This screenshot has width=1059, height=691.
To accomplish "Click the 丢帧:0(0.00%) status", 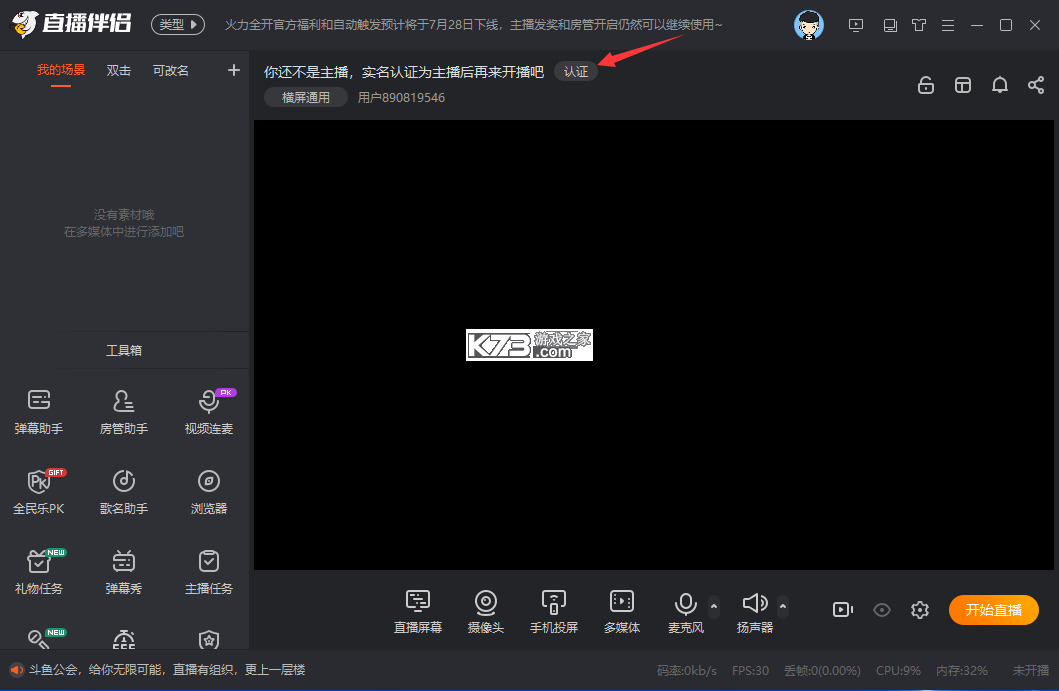I will click(x=822, y=671).
